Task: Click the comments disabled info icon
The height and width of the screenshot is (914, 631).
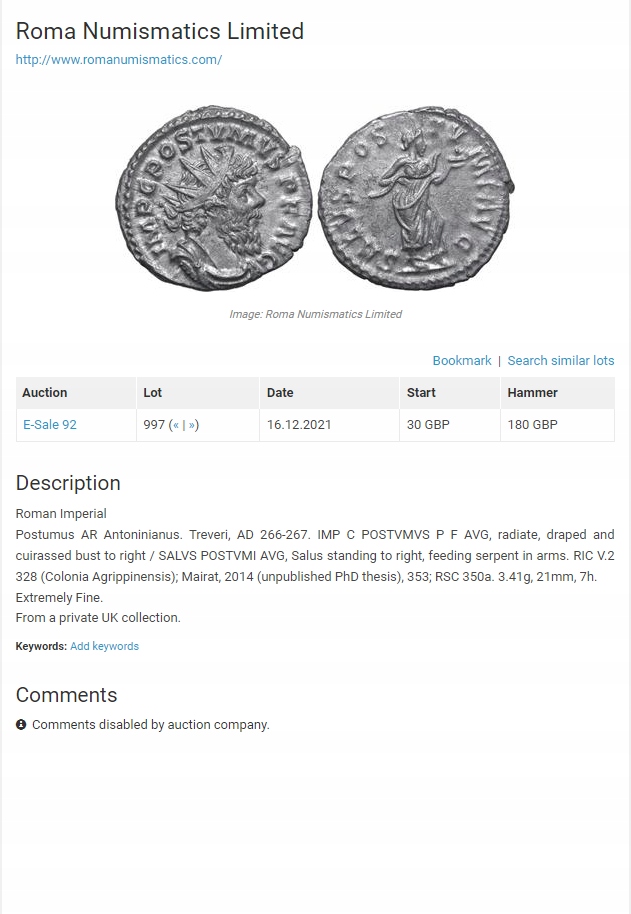Action: (x=21, y=724)
